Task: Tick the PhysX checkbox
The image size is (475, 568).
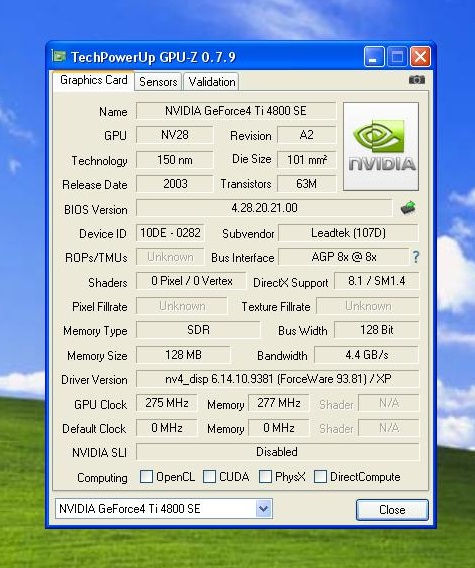Action: [x=265, y=476]
